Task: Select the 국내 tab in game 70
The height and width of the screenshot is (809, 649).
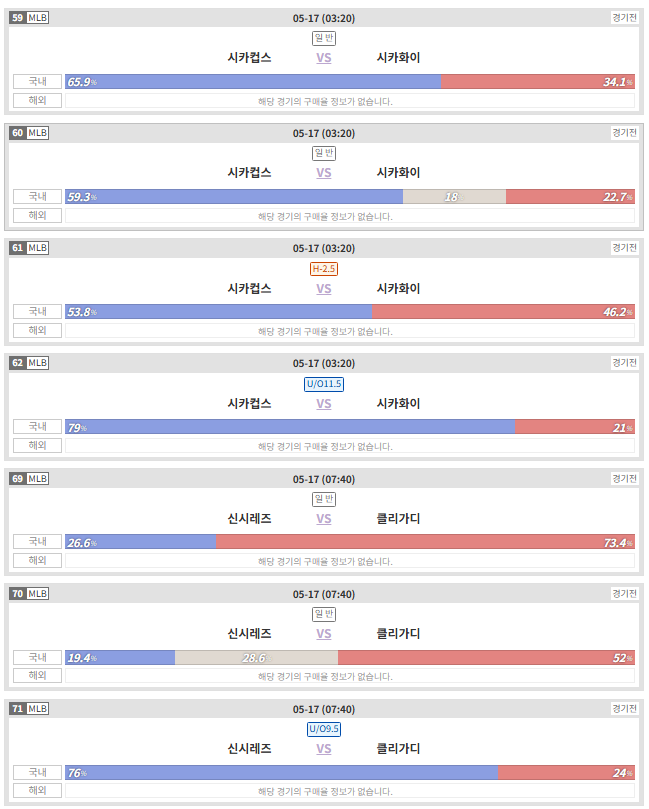Action: coord(38,657)
